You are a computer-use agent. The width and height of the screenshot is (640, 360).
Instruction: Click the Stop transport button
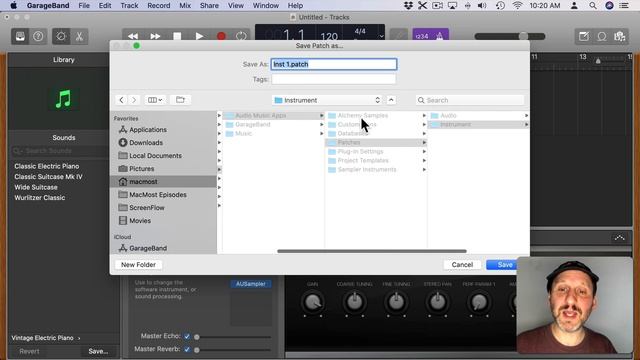click(177, 37)
